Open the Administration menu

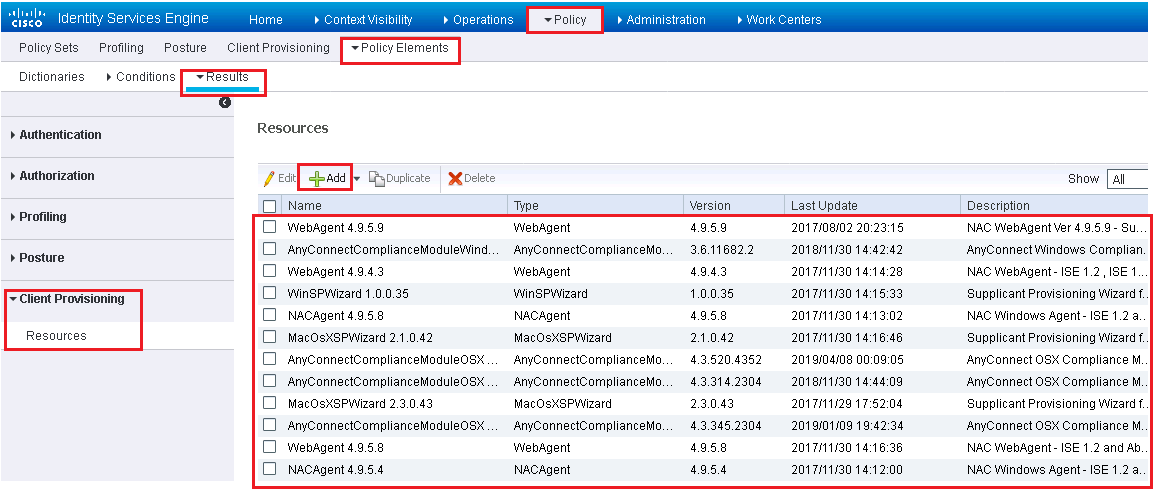pyautogui.click(x=661, y=20)
